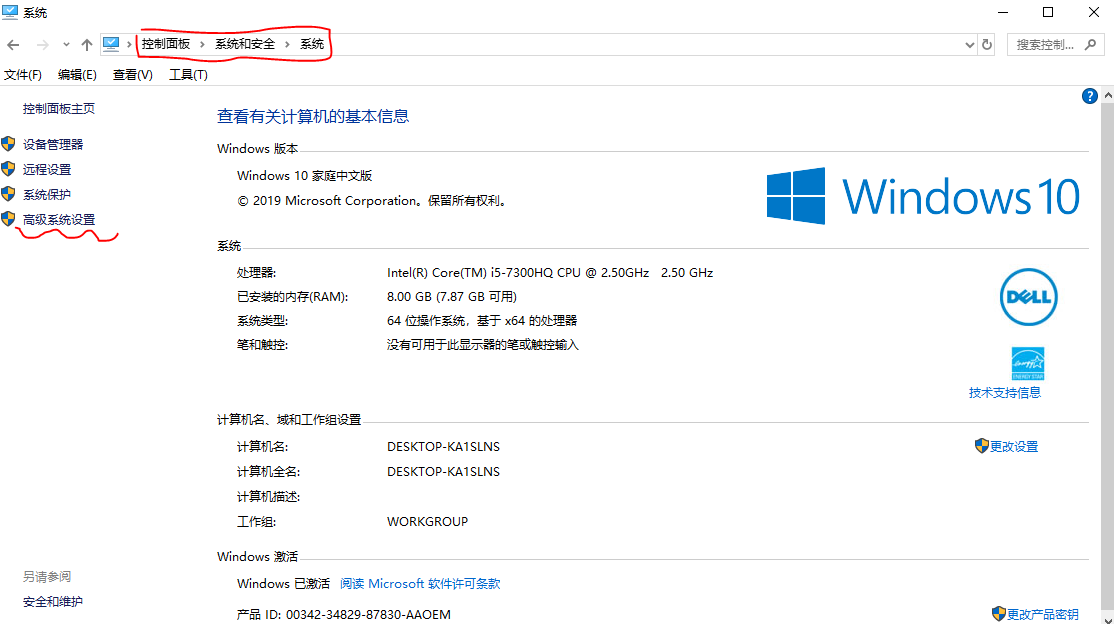Click the 8.00 GB RAM value
This screenshot has height=624, width=1114.
(x=452, y=296)
